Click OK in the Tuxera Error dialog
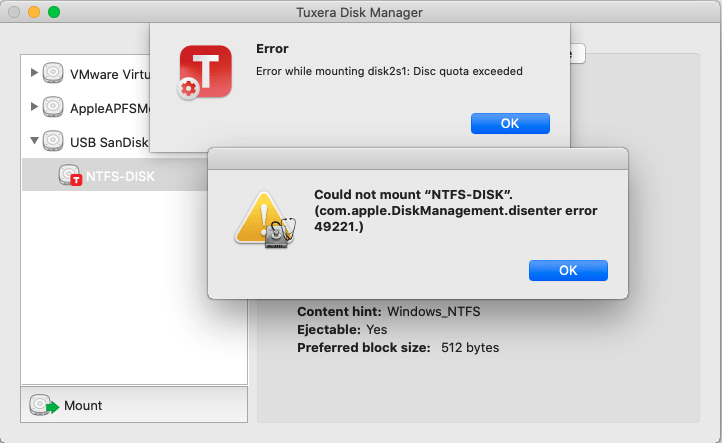 (x=510, y=123)
